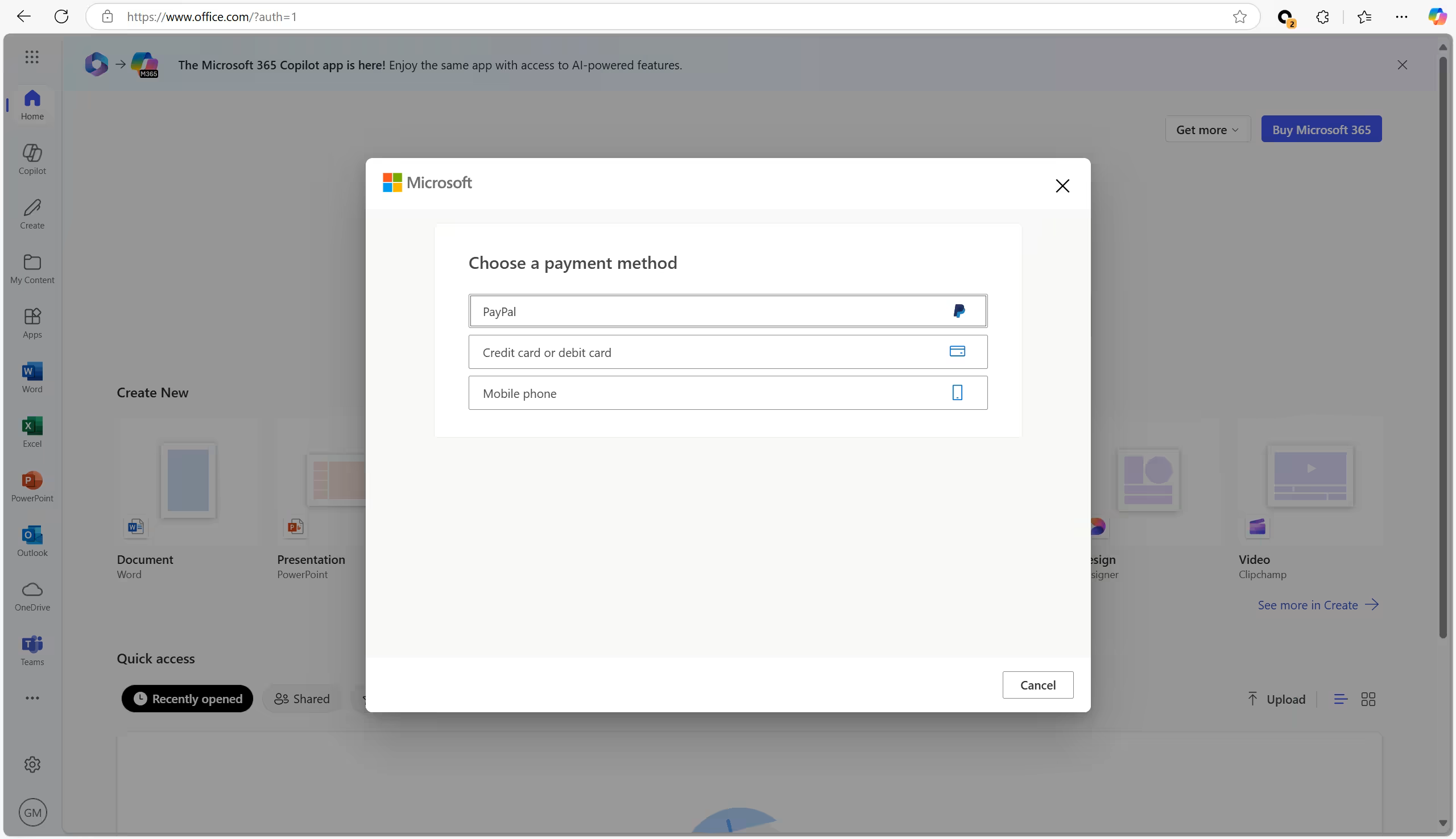Open Copilot from the sidebar
Image resolution: width=1456 pixels, height=839 pixels.
tap(32, 159)
